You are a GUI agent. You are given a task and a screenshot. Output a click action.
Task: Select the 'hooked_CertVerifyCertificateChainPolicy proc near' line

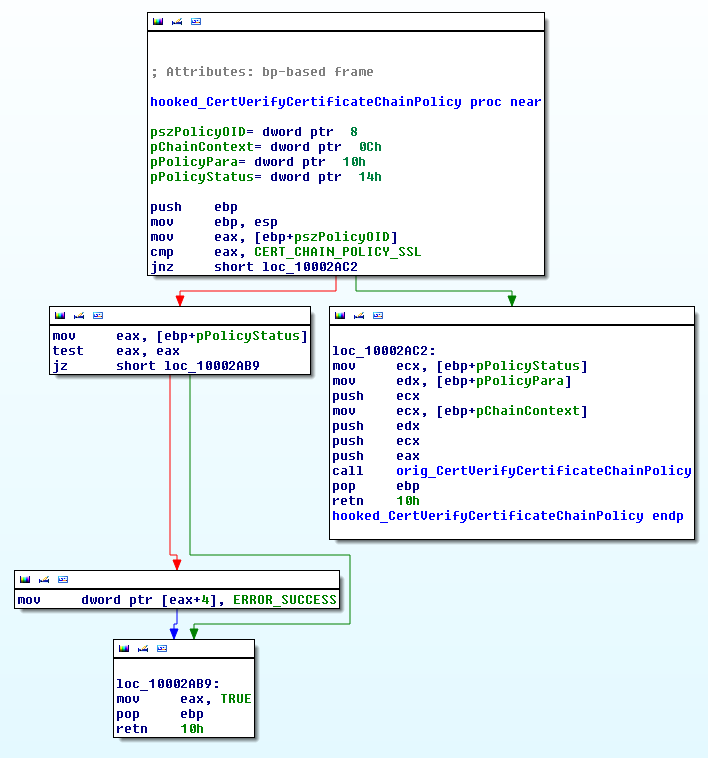tap(346, 102)
